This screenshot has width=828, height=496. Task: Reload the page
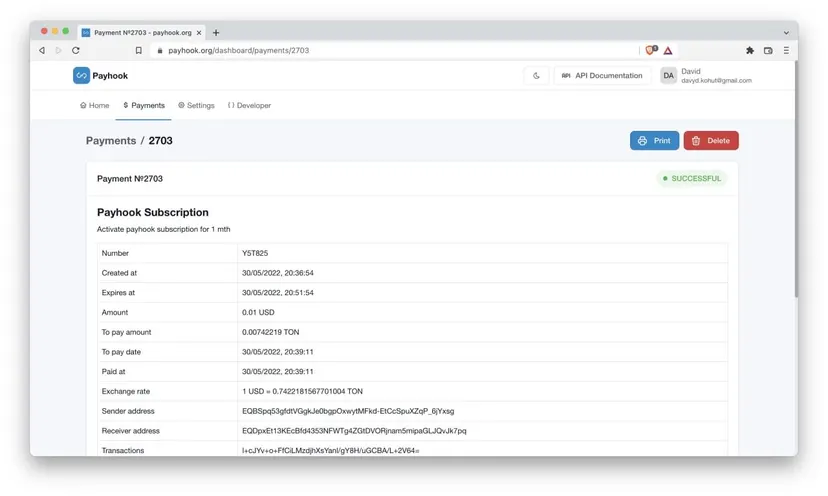pos(76,50)
